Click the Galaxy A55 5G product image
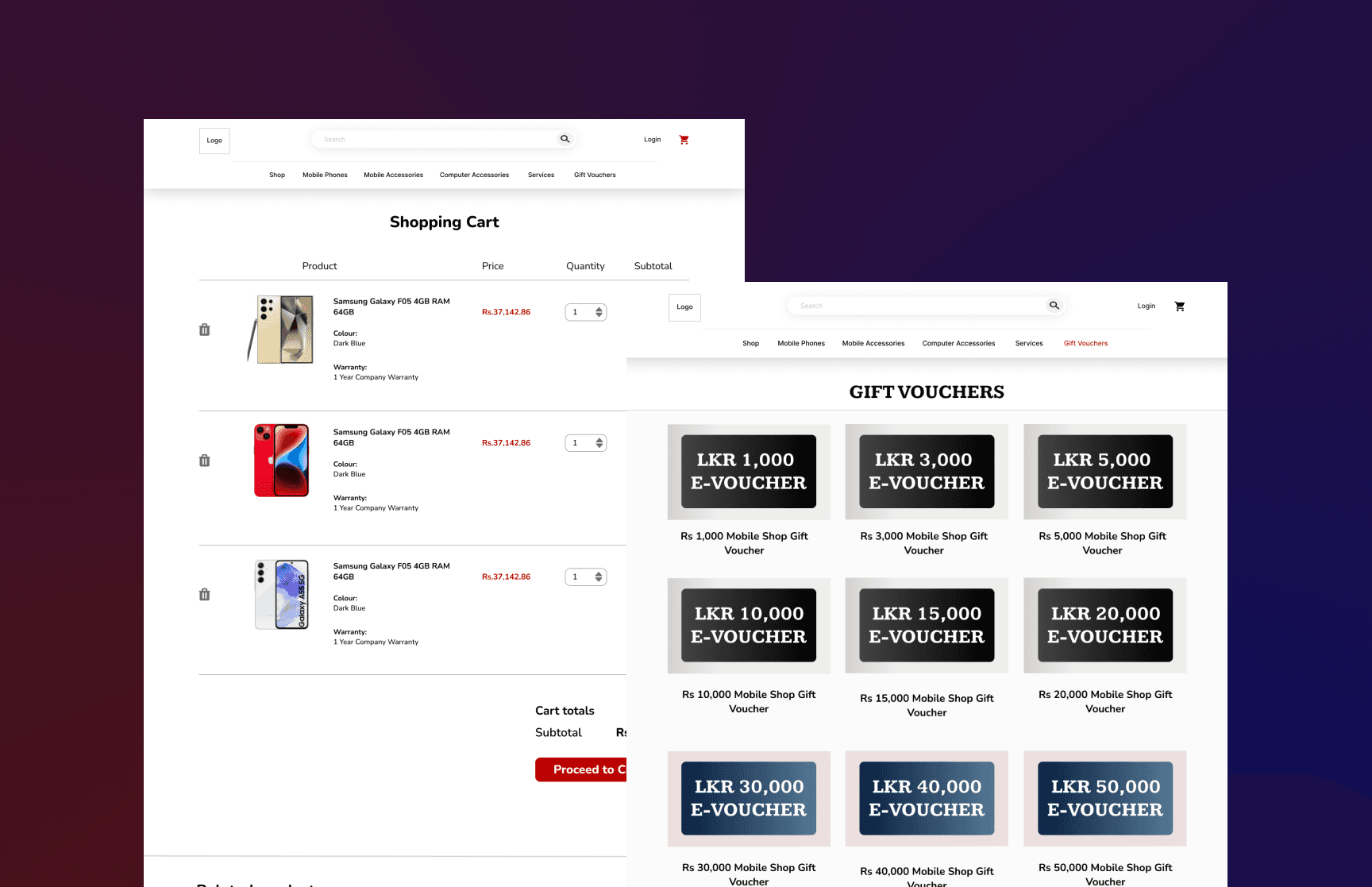Image resolution: width=1372 pixels, height=887 pixels. click(281, 595)
